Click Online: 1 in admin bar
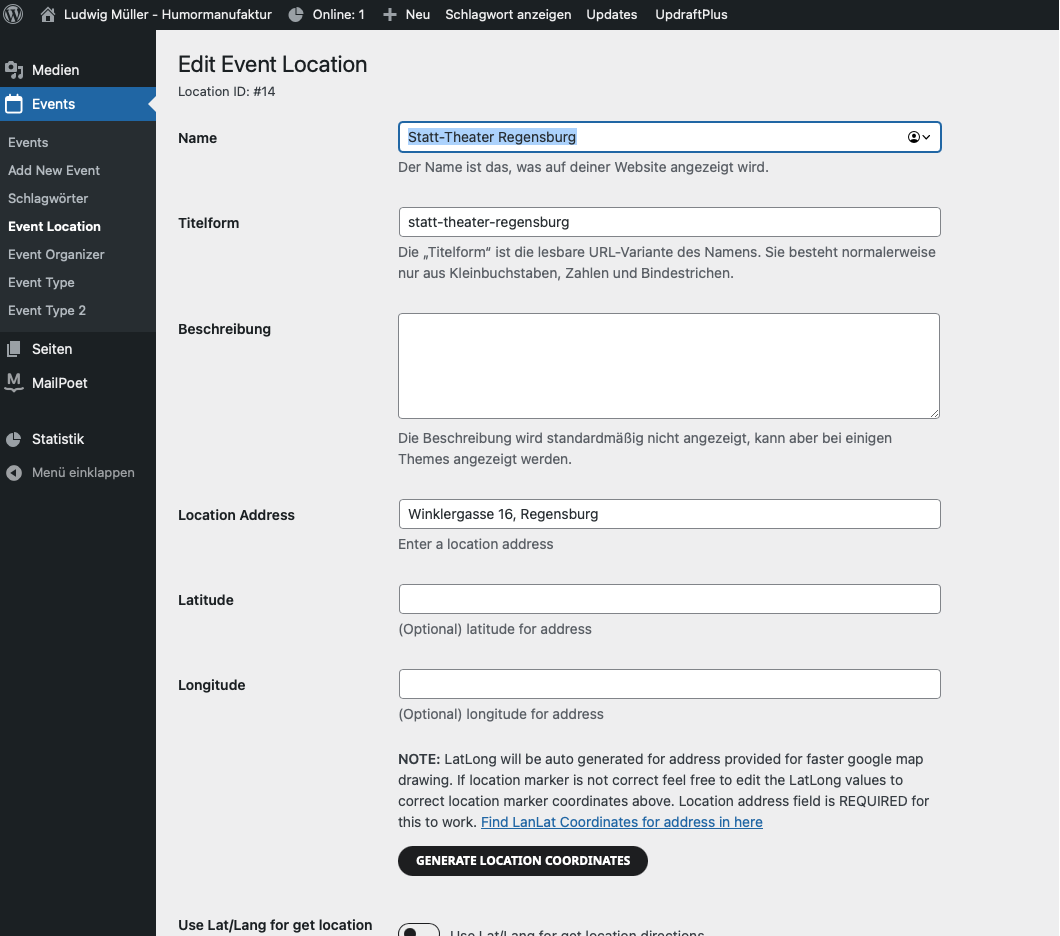This screenshot has height=936, width=1060. pyautogui.click(x=338, y=14)
